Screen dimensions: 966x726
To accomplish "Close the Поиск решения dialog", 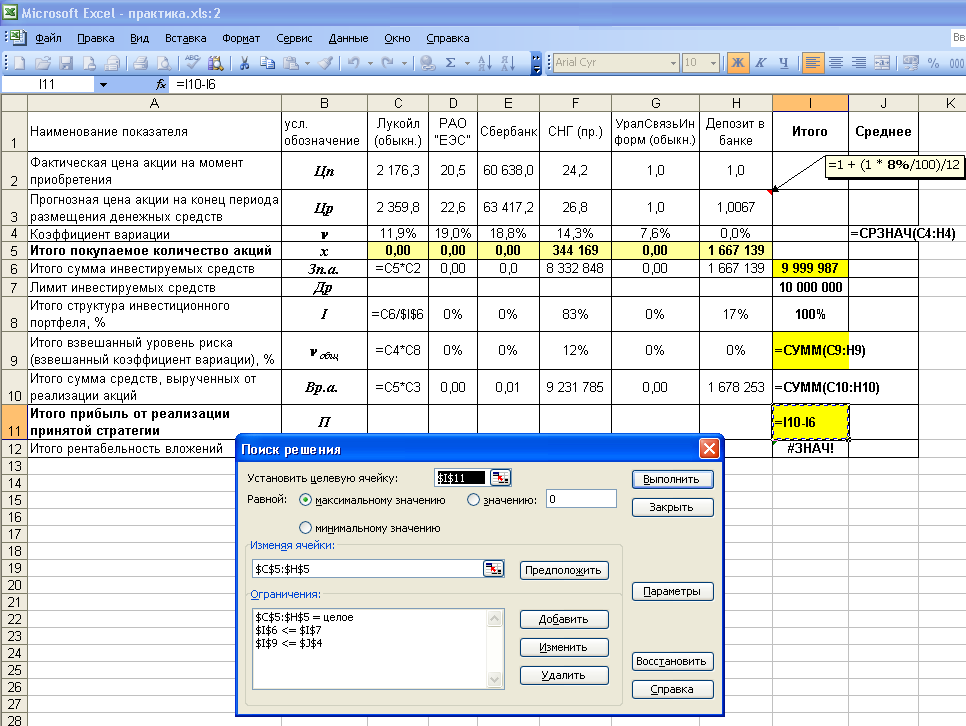I will [709, 449].
